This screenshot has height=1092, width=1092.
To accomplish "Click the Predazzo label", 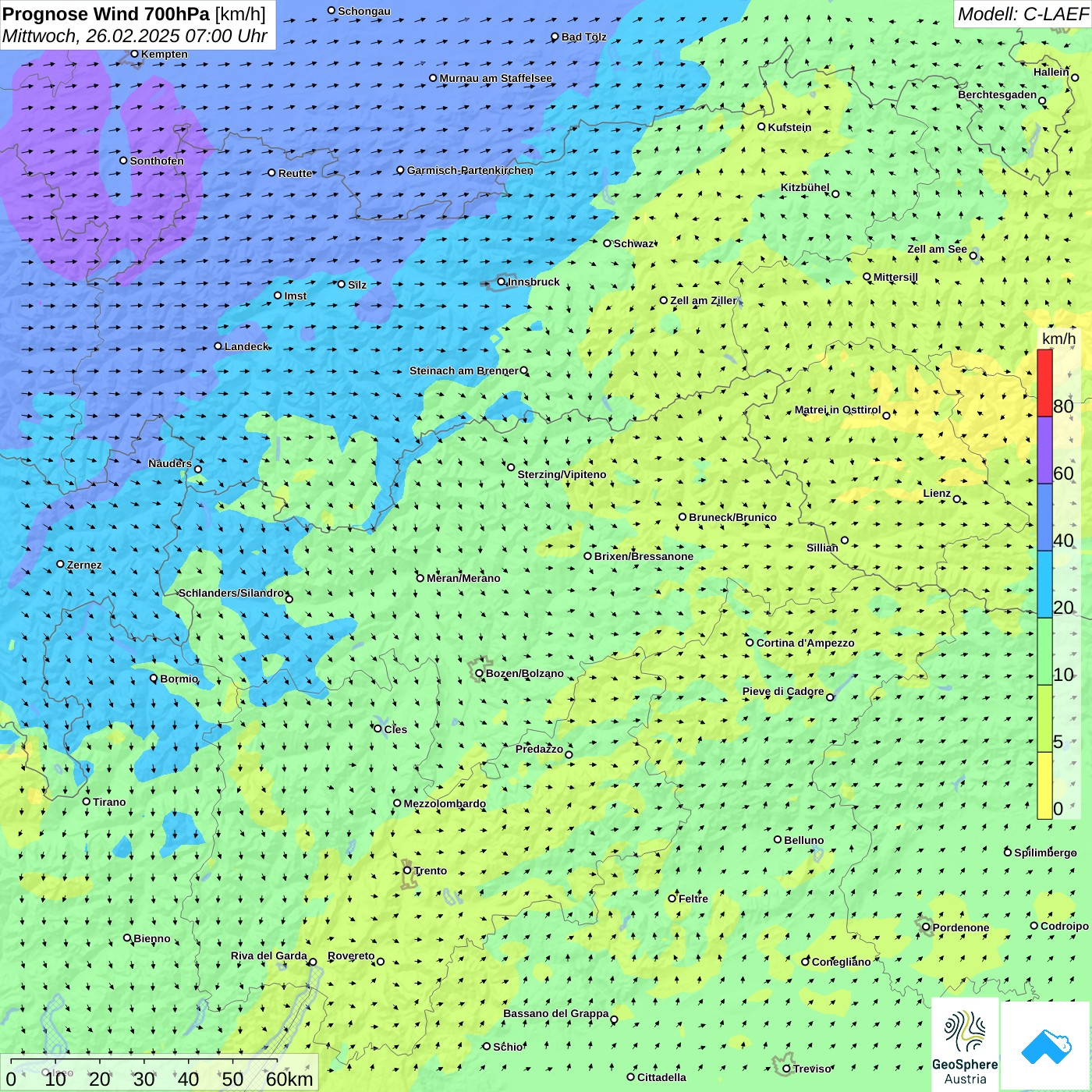I will [539, 749].
